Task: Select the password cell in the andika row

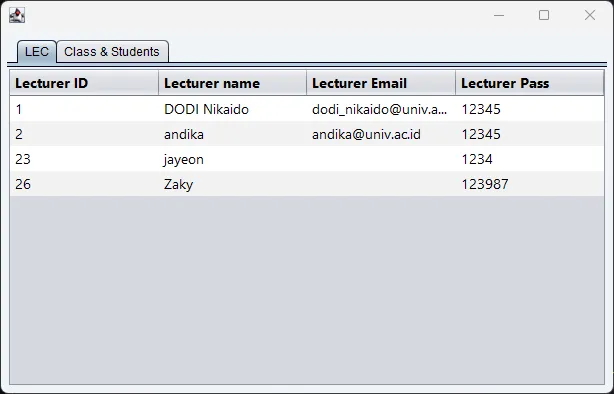Action: click(x=530, y=134)
